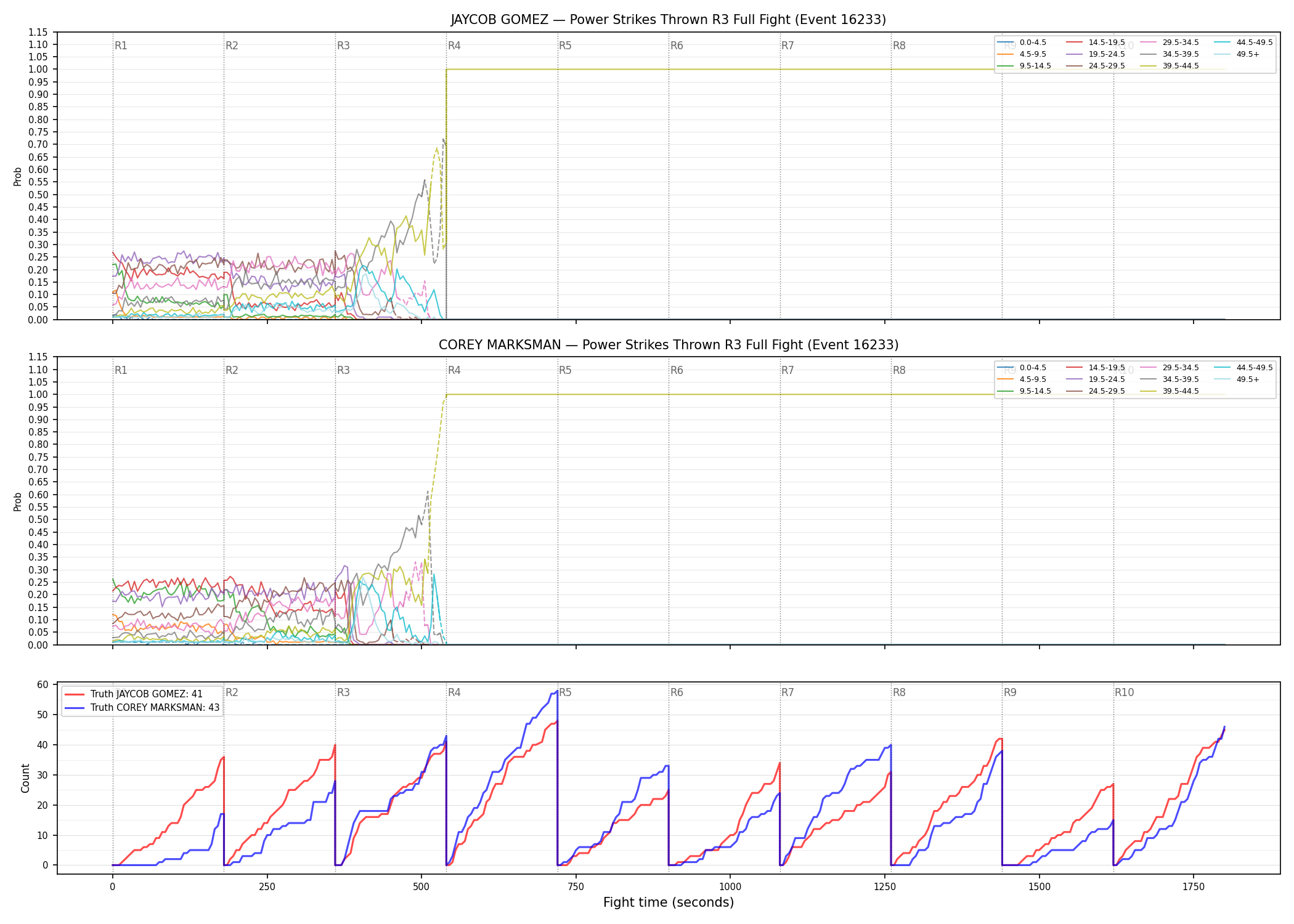Image resolution: width=1294 pixels, height=924 pixels.
Task: Select 24.5-29.5 legend entry in JAYCOB GOMEZ chart
Action: point(1096,66)
